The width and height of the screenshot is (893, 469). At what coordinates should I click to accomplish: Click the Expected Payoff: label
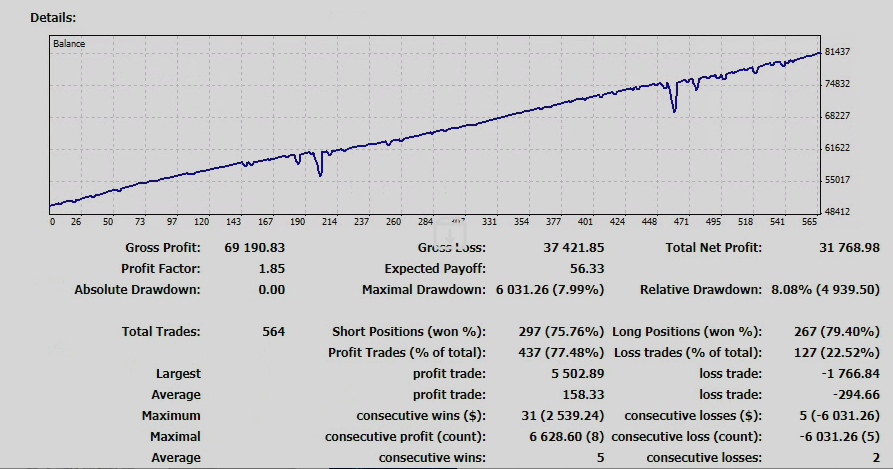click(435, 269)
